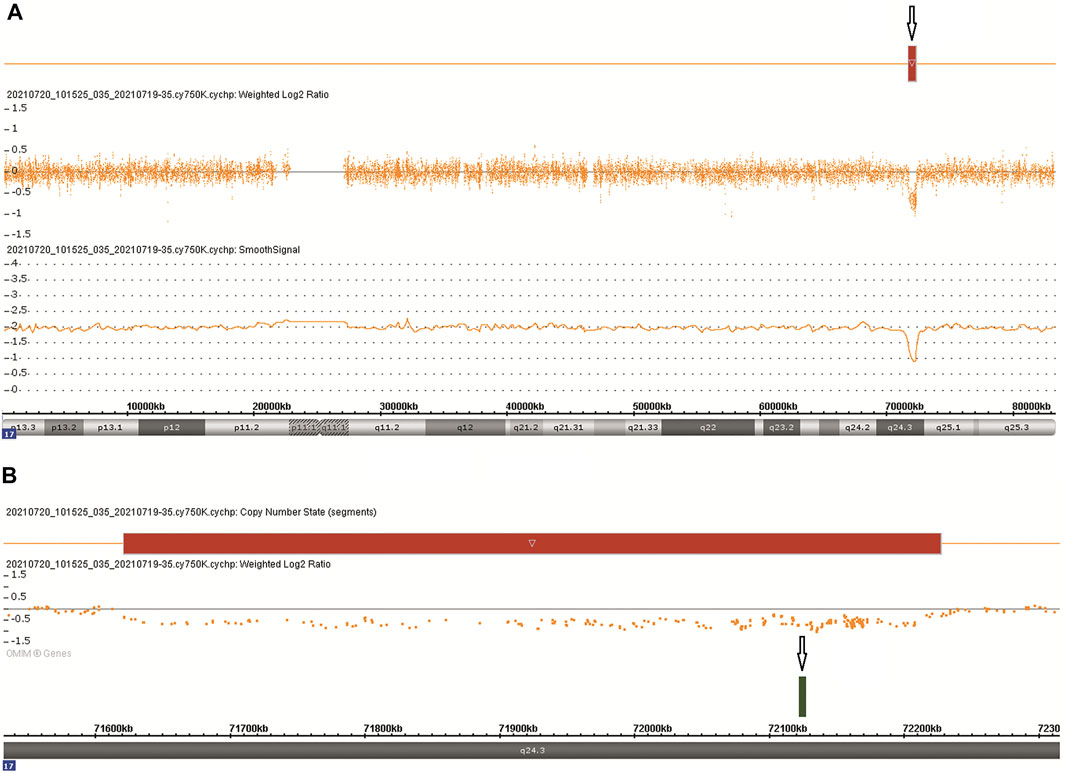This screenshot has height=773, width=1065.
Task: Click the 50000kb position label
Action: 652,406
